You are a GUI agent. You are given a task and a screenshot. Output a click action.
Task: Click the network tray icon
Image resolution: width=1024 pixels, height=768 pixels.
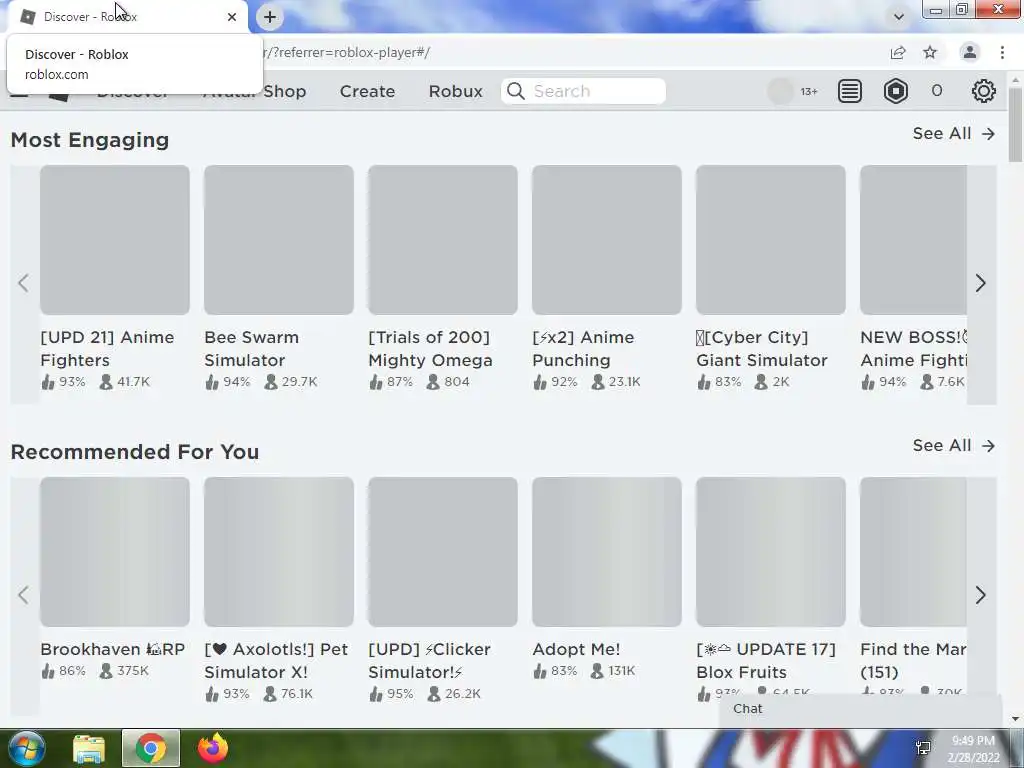(x=923, y=748)
